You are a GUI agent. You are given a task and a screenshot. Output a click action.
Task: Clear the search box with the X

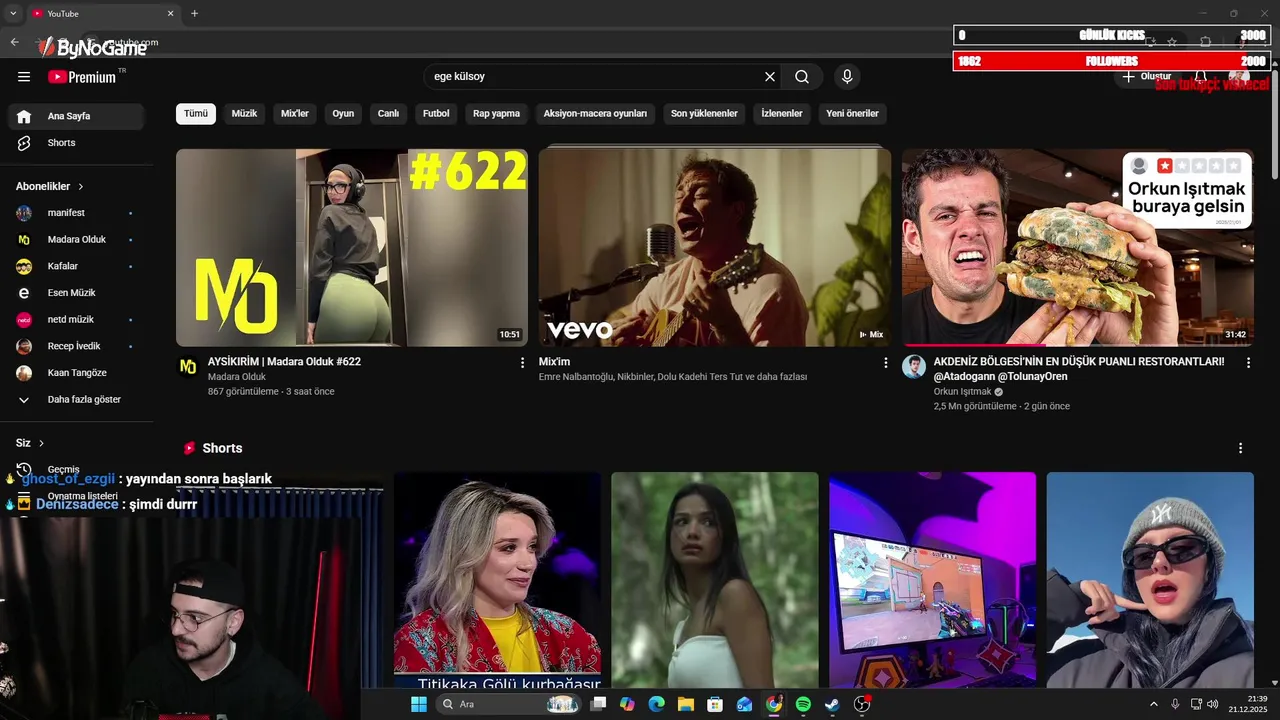(x=770, y=77)
